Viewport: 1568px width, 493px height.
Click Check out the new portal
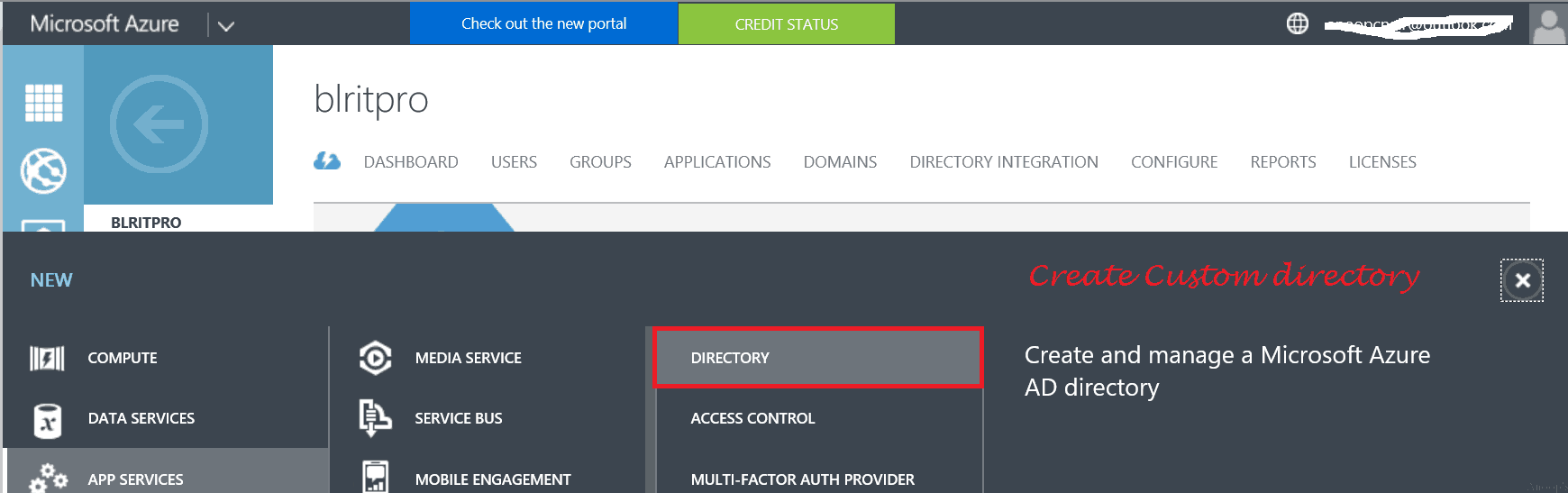pos(544,23)
